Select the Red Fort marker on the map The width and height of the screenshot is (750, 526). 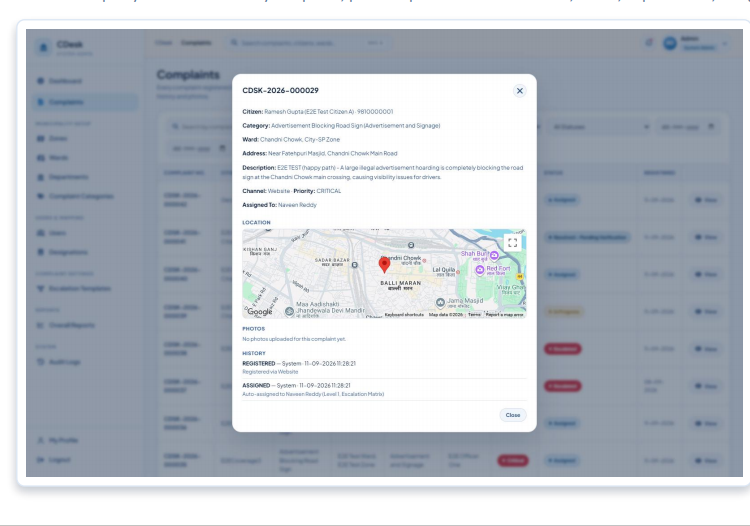pos(480,270)
